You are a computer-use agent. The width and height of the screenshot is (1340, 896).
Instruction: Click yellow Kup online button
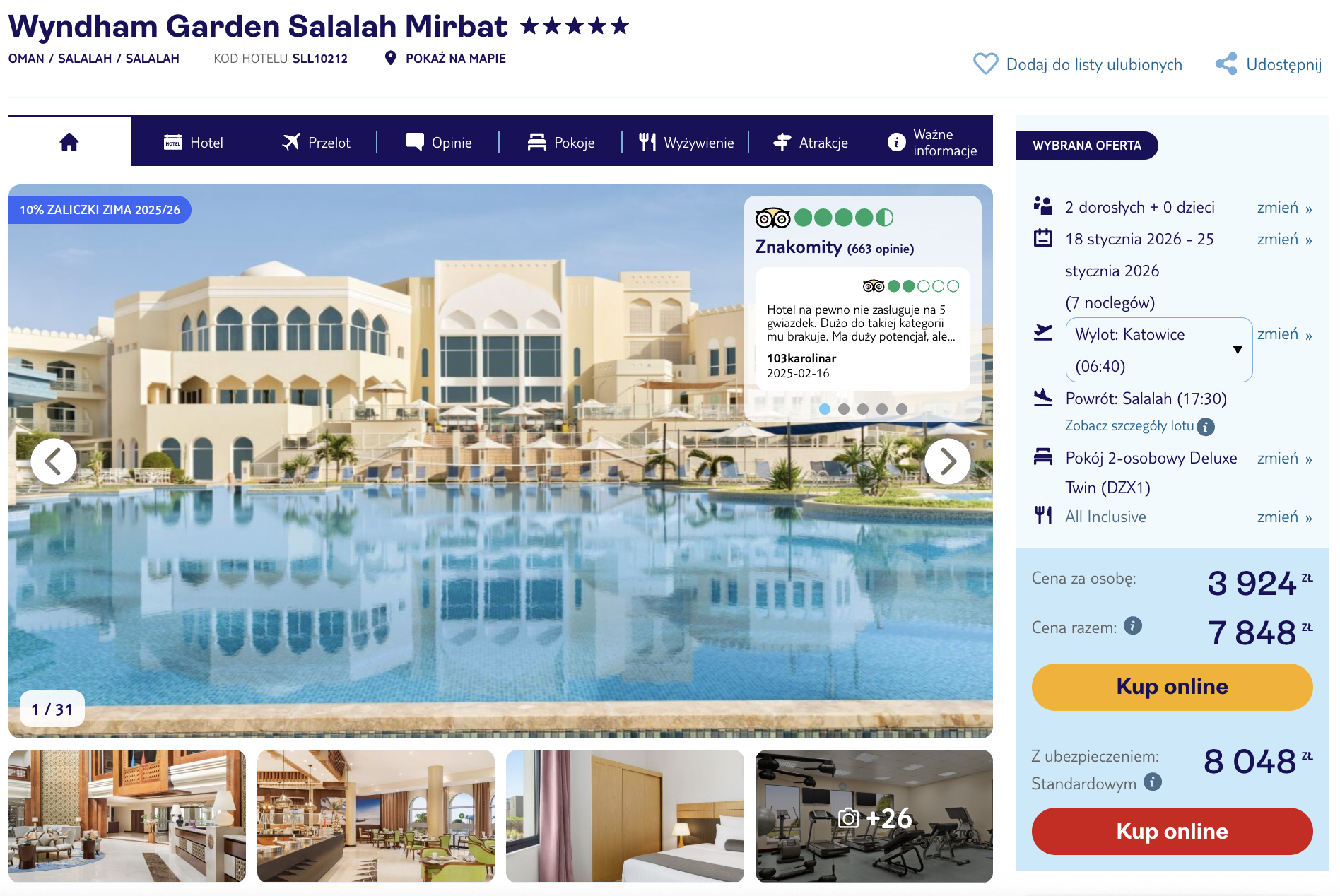point(1172,687)
